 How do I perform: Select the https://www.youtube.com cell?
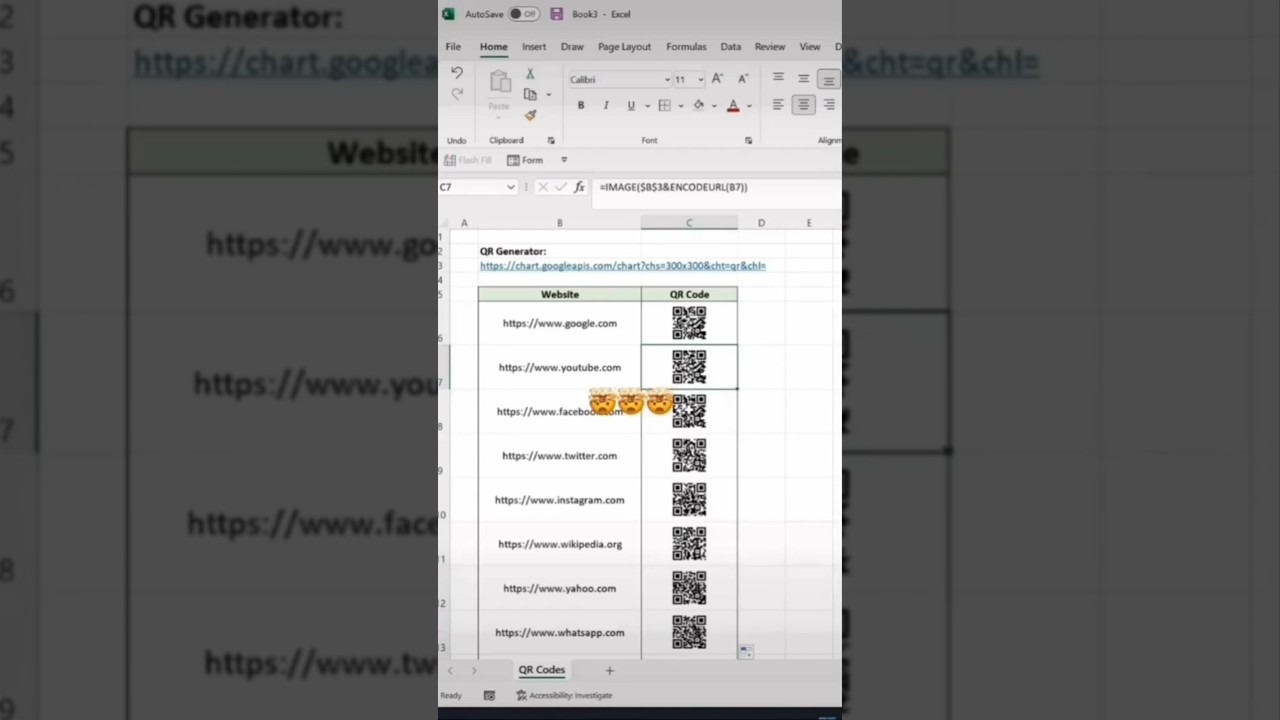pyautogui.click(x=560, y=367)
